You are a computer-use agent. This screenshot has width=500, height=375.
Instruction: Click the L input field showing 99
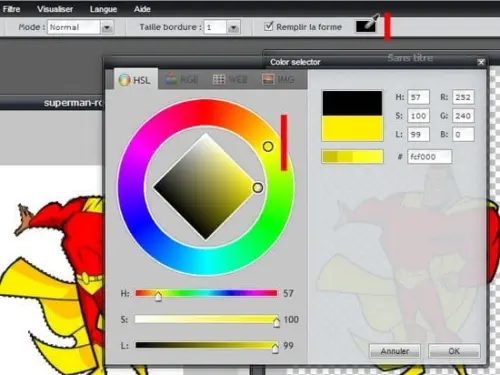pos(418,135)
